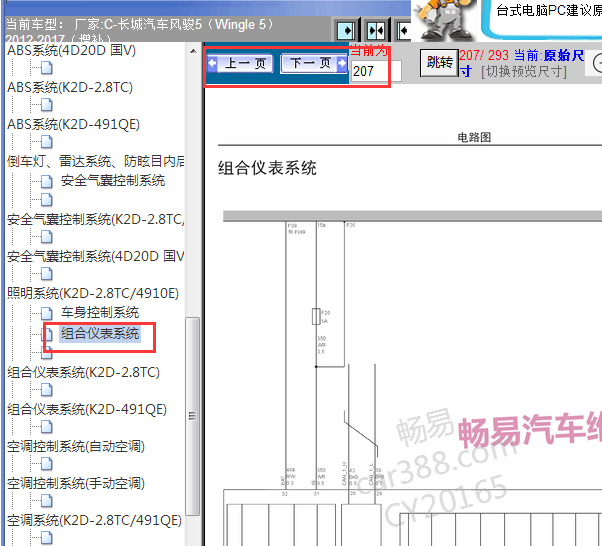The height and width of the screenshot is (546, 602).
Task: Select 照明系统(K2D-2.8TC/4910E) tree node
Action: [93, 293]
